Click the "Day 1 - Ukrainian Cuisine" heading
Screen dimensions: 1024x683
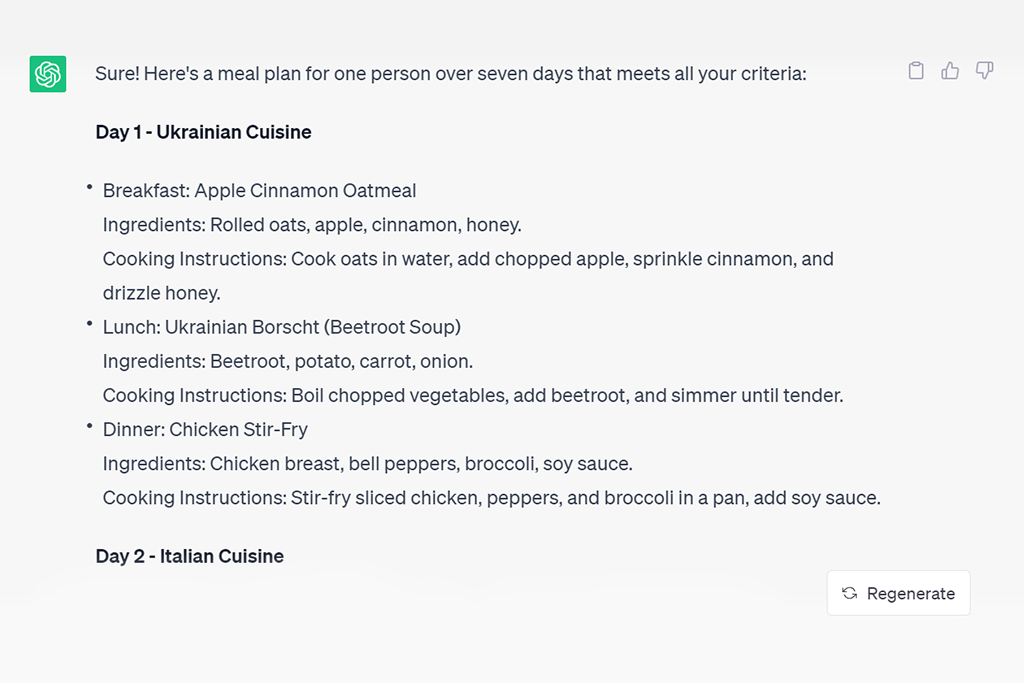coord(203,132)
